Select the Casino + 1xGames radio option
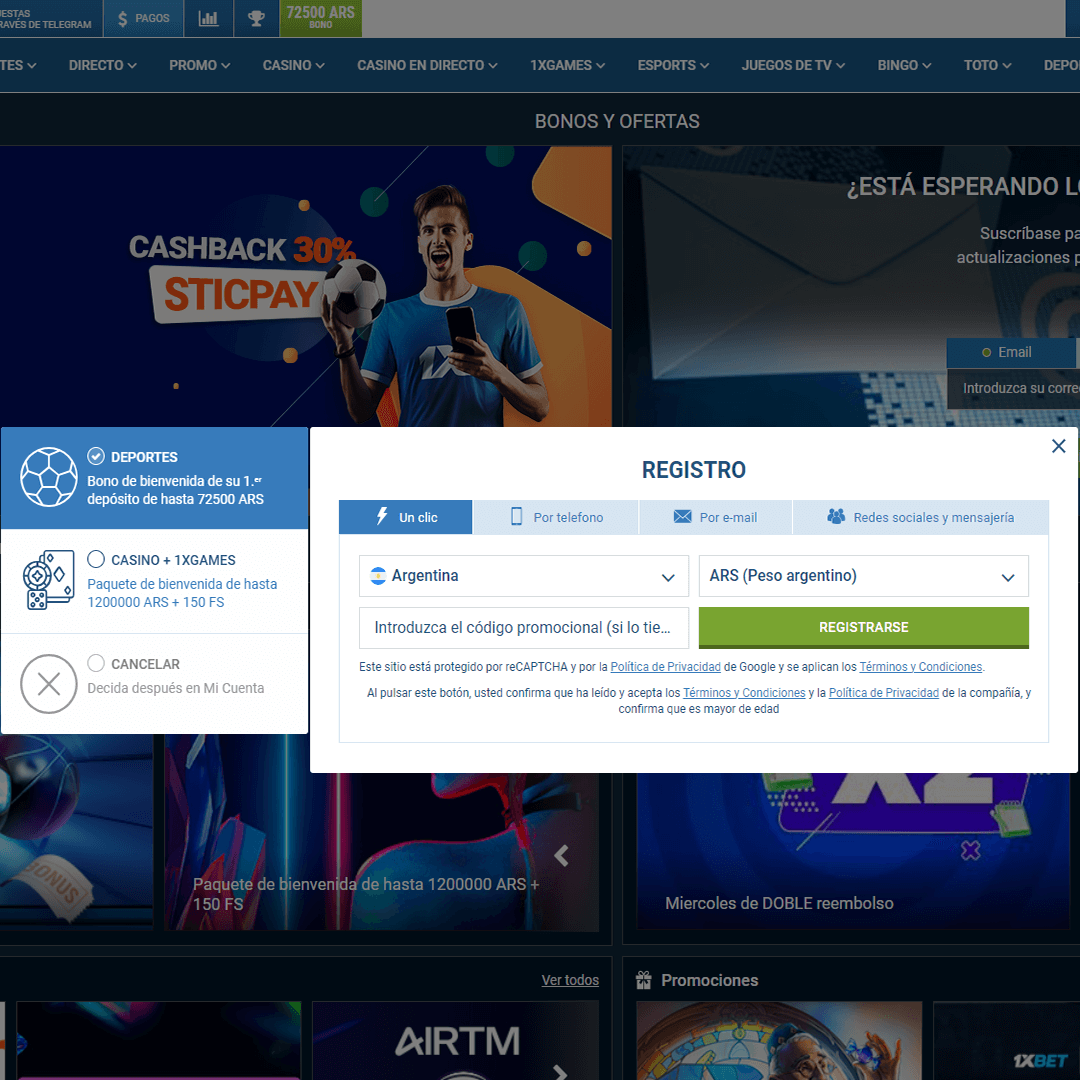The height and width of the screenshot is (1080, 1080). (96, 559)
